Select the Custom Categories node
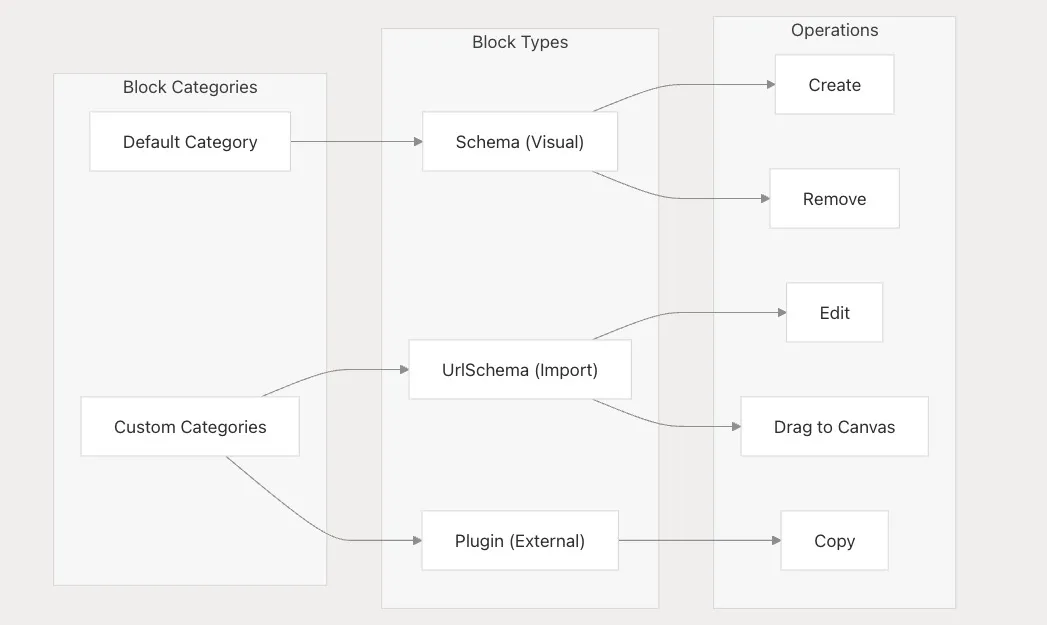 [x=190, y=427]
